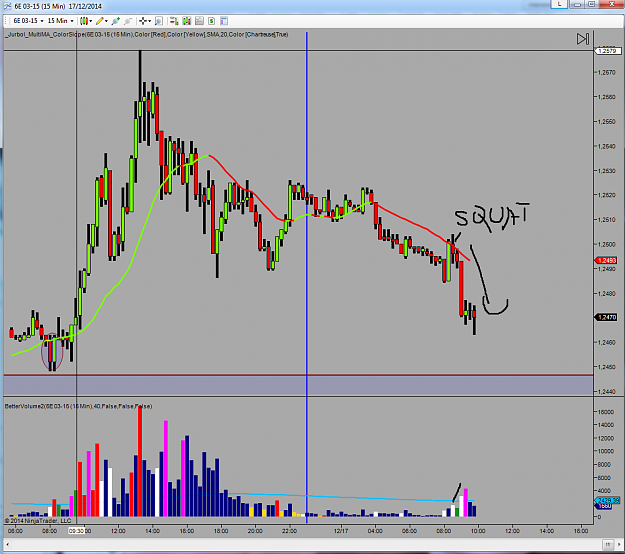Viewport: 625px width, 554px height.
Task: Open the 6E 03-15 instrument selector dropdown
Action: point(28,21)
